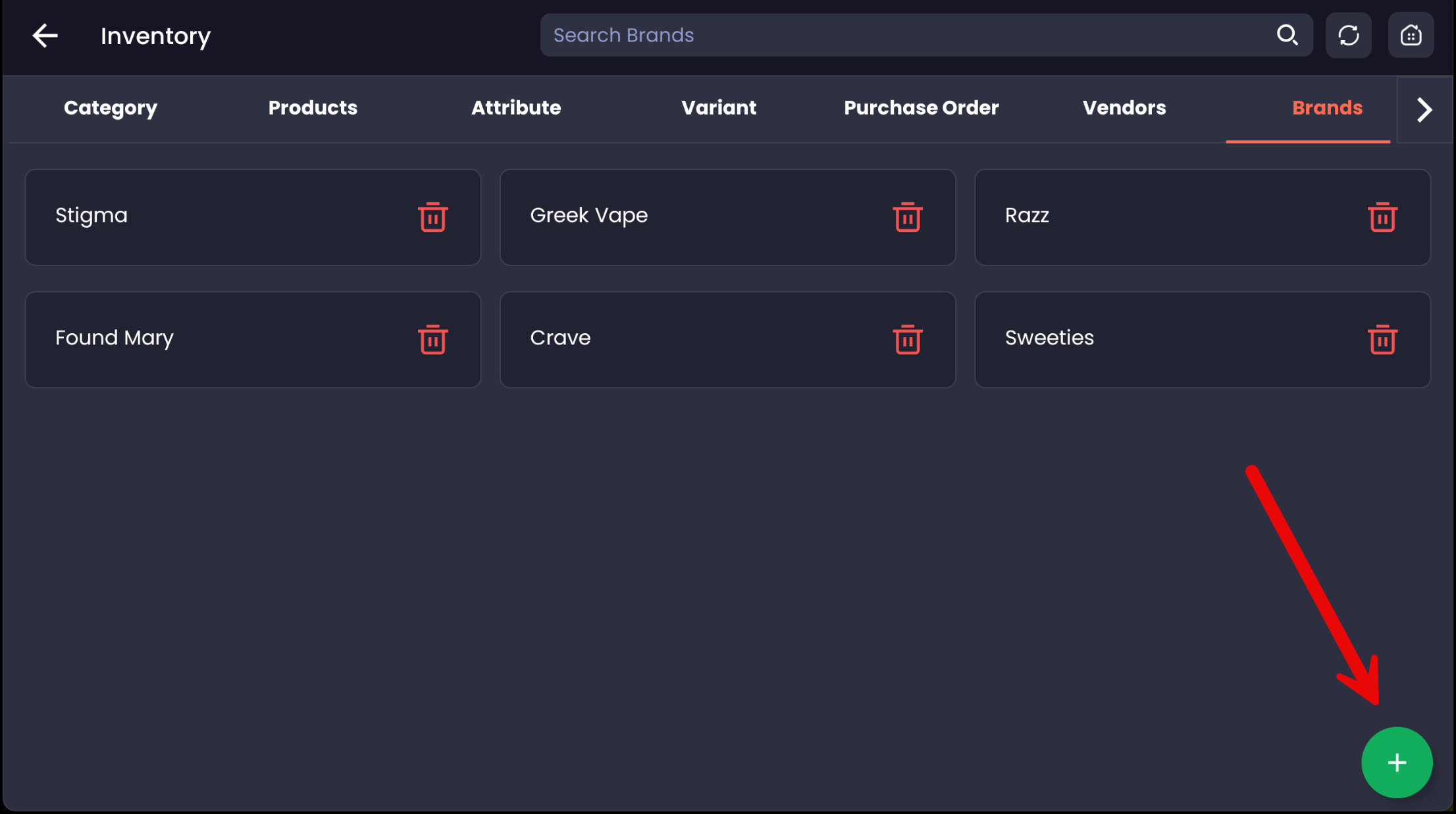Open the Purchase Order tab
Viewport: 1456px width, 814px height.
(921, 108)
